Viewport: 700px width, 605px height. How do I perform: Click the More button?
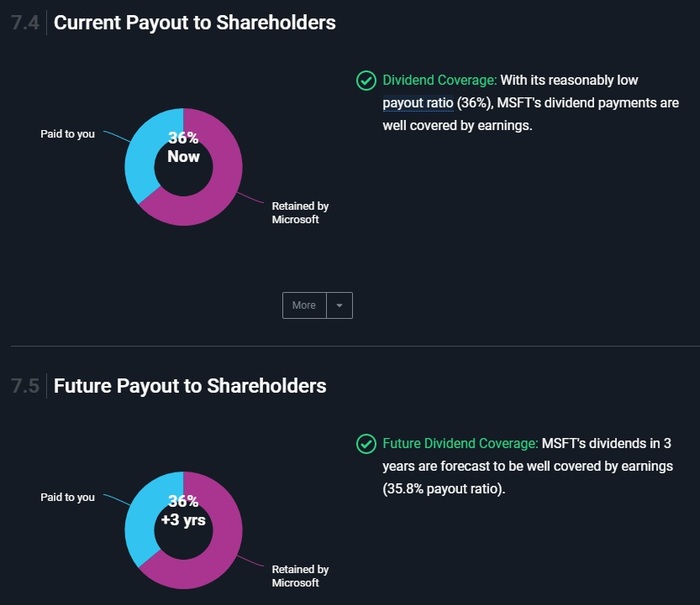304,305
